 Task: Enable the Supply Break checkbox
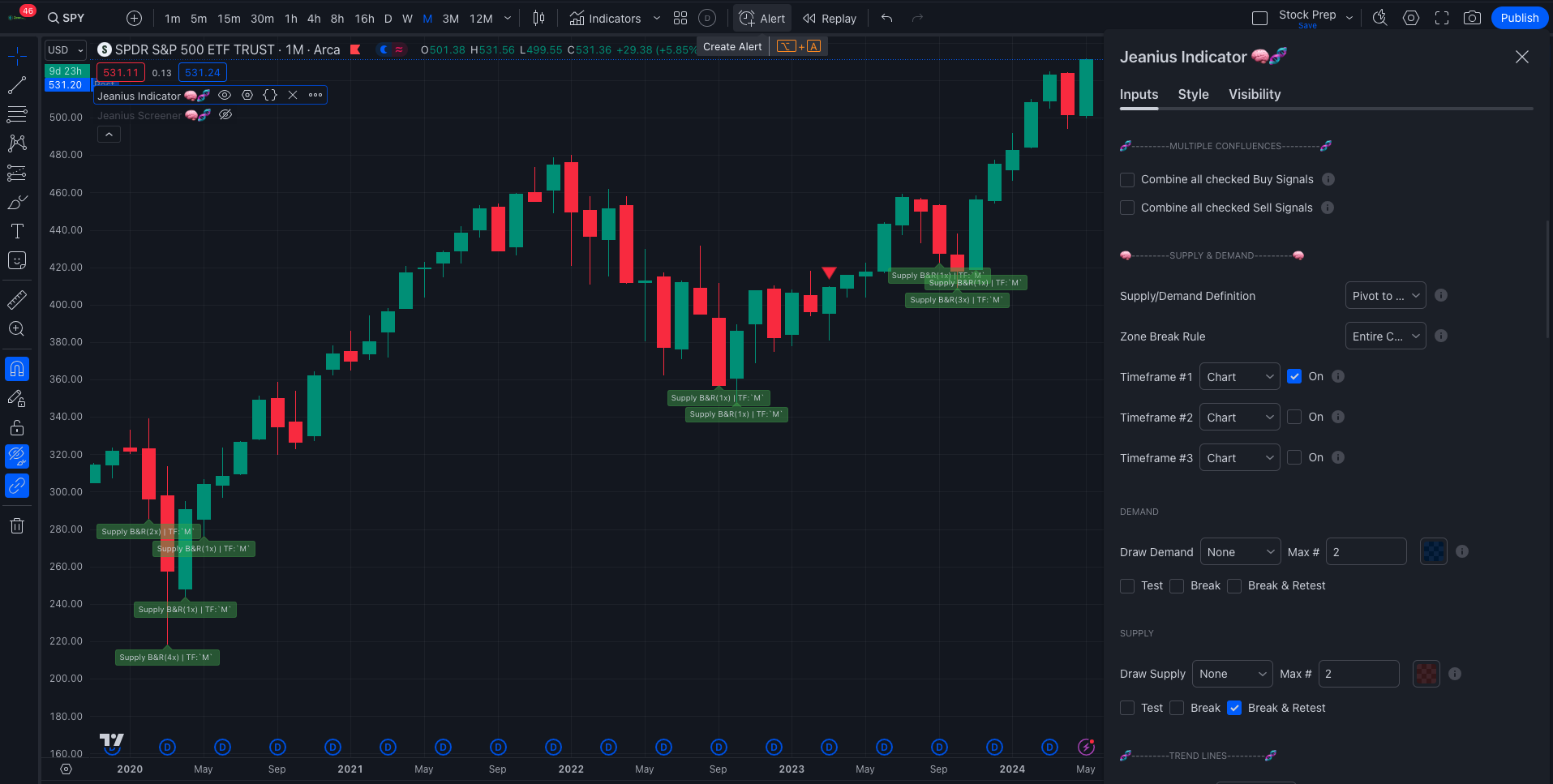click(x=1177, y=708)
